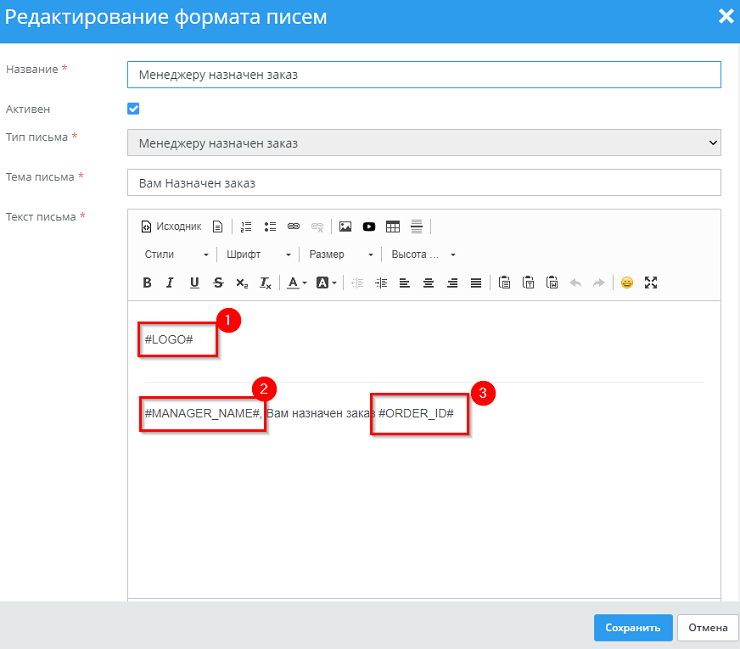Click the Отмена button

707,628
